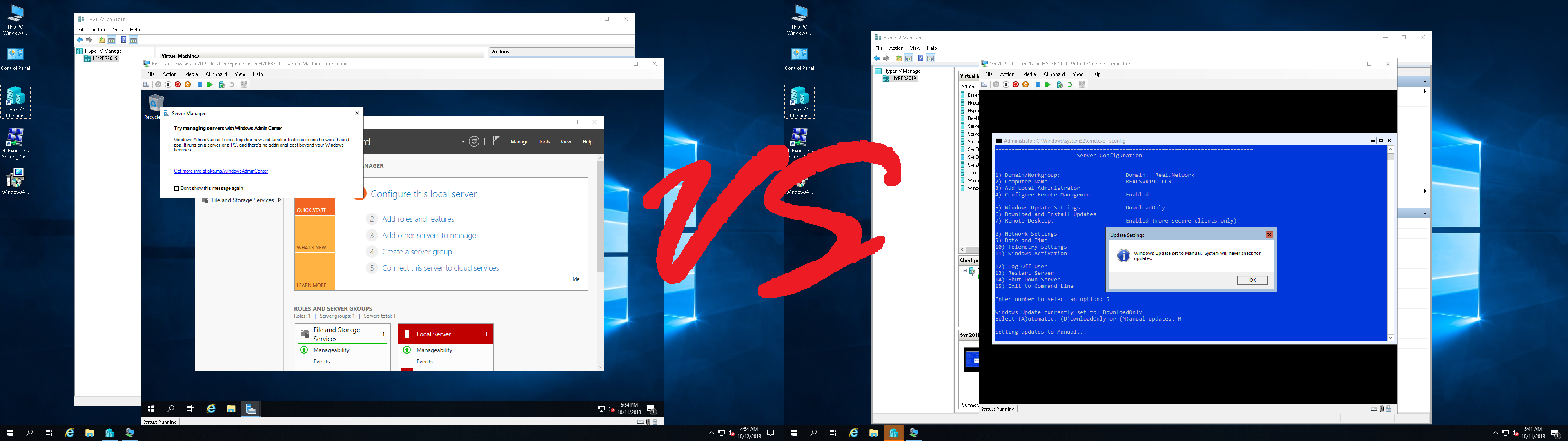Expand the File and Storage Services section
The height and width of the screenshot is (441, 1568).
click(x=279, y=200)
